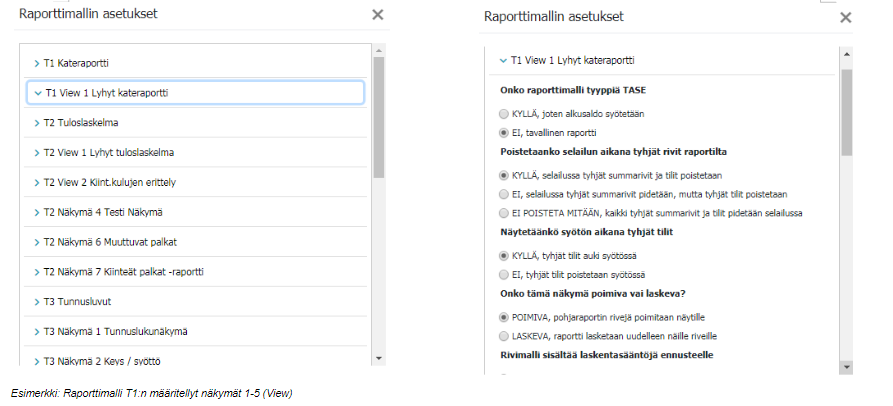The width and height of the screenshot is (893, 406).
Task: Click T3 Näkymä 1 Tunnuslukunäkymä label
Action: click(x=116, y=331)
